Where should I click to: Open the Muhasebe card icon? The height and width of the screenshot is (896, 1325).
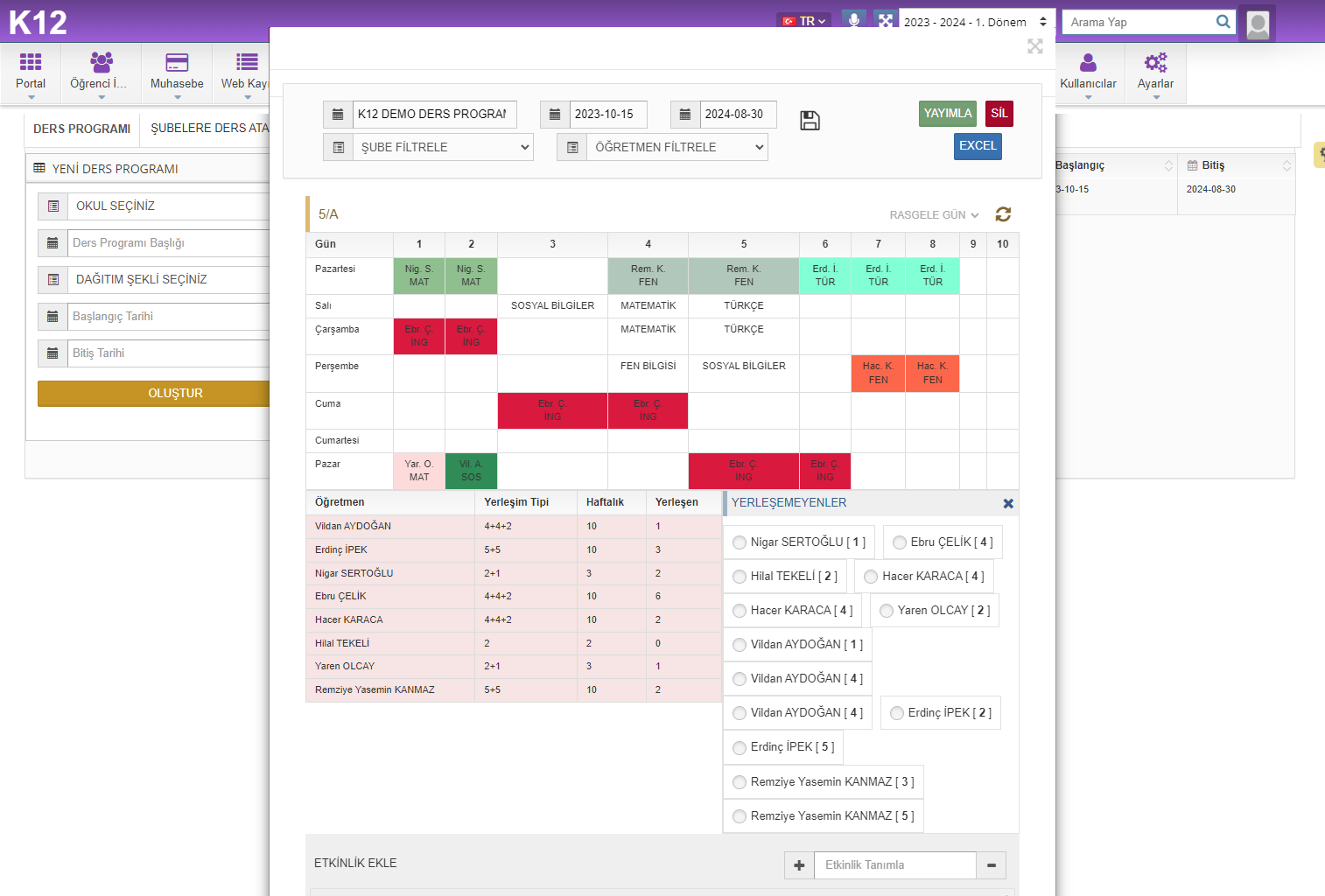(x=177, y=61)
